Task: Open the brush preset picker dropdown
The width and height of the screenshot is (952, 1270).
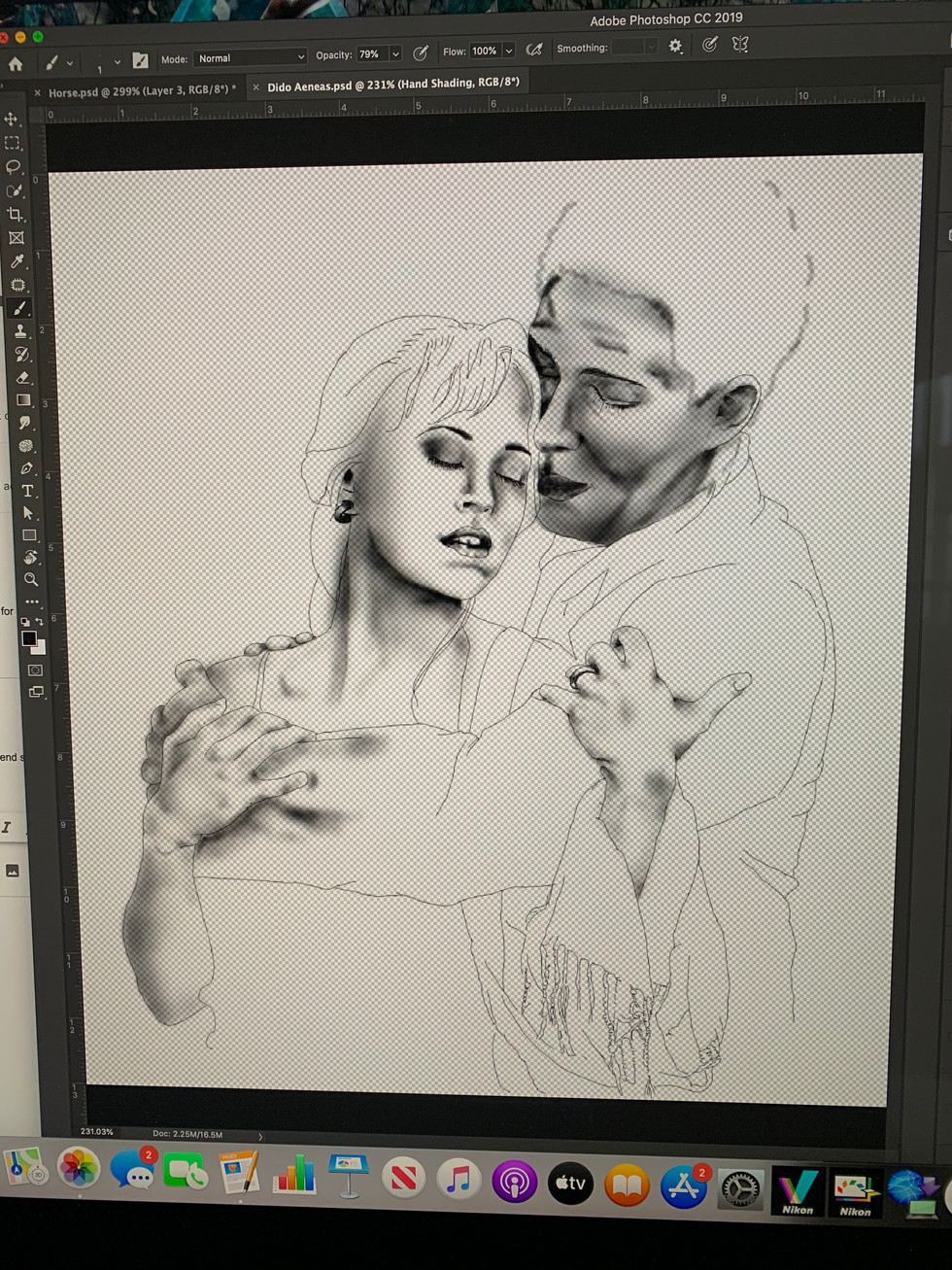Action: tap(117, 61)
